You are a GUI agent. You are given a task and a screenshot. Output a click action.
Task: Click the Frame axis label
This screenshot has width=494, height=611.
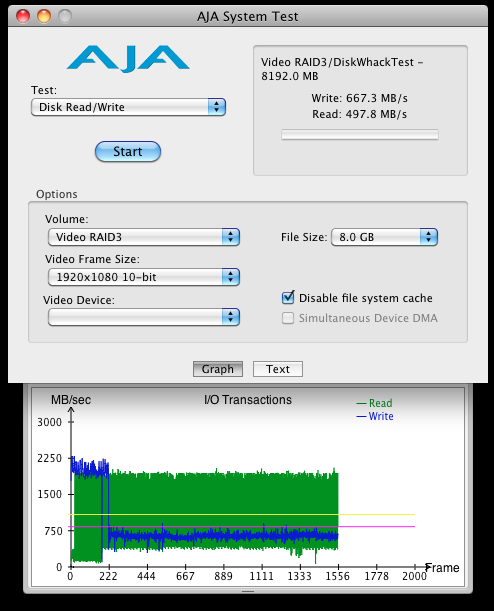443,568
